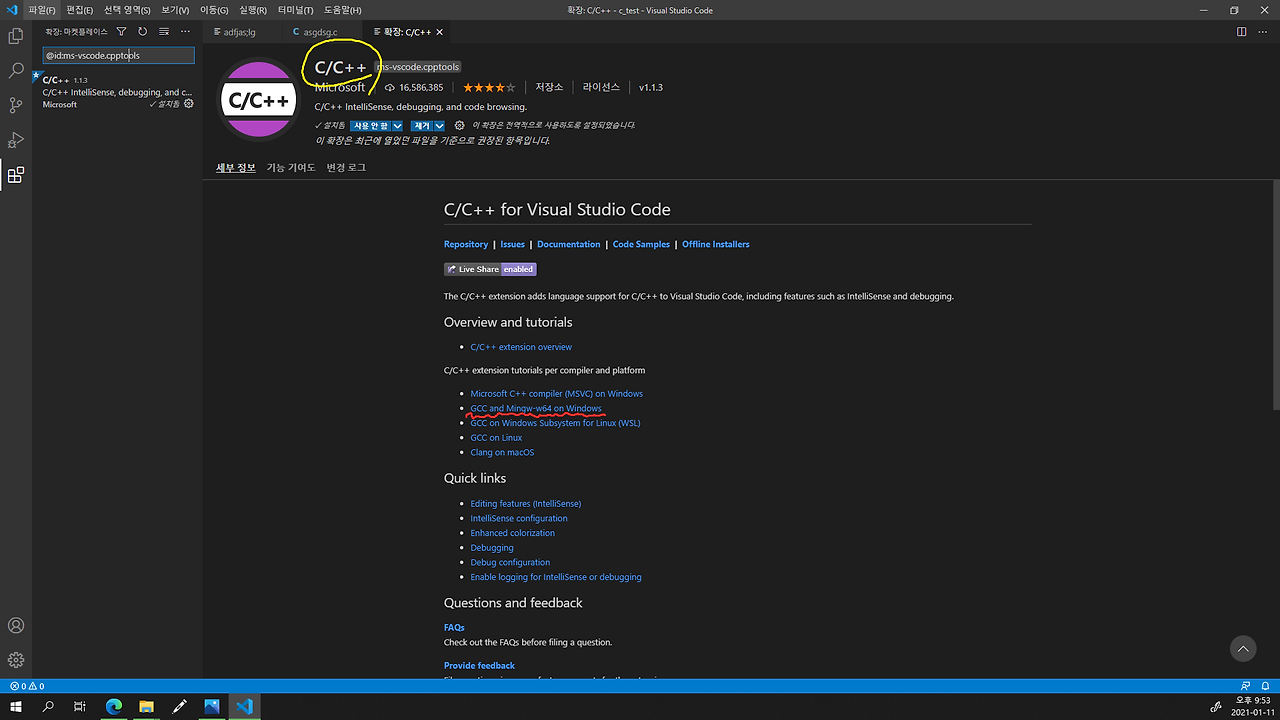The width and height of the screenshot is (1280, 720).
Task: Click the Photos app taskbar icon
Action: (212, 706)
